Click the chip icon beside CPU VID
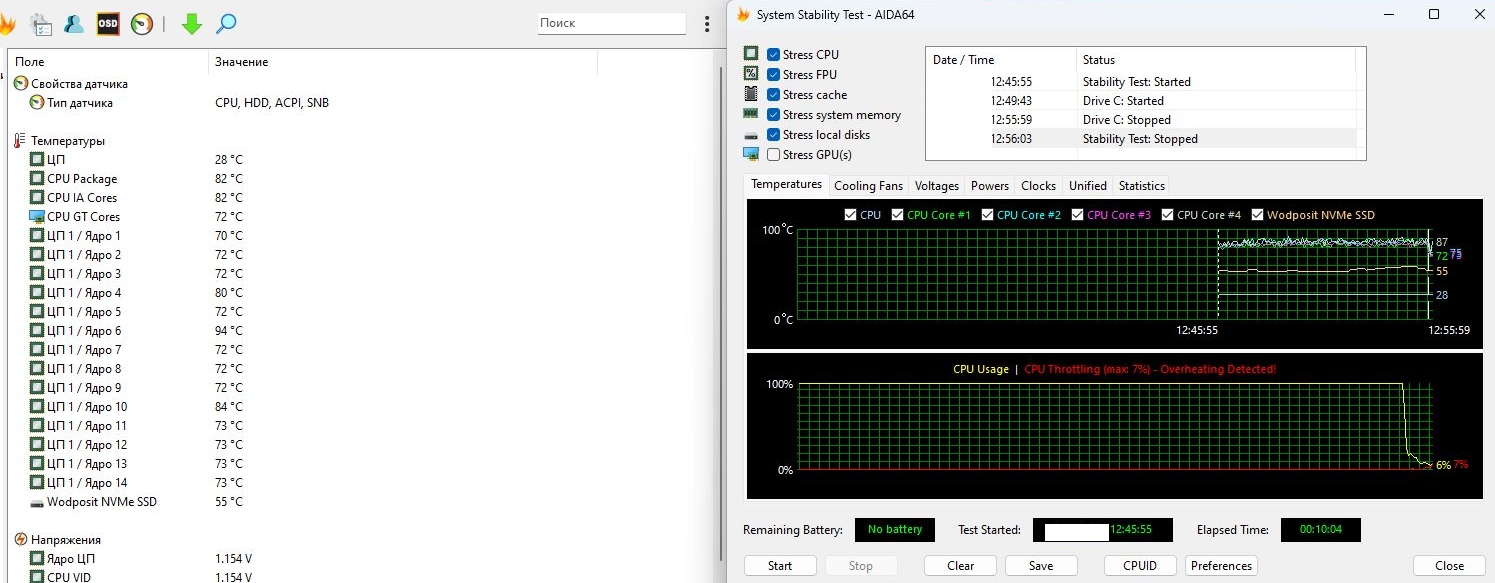 pos(37,577)
